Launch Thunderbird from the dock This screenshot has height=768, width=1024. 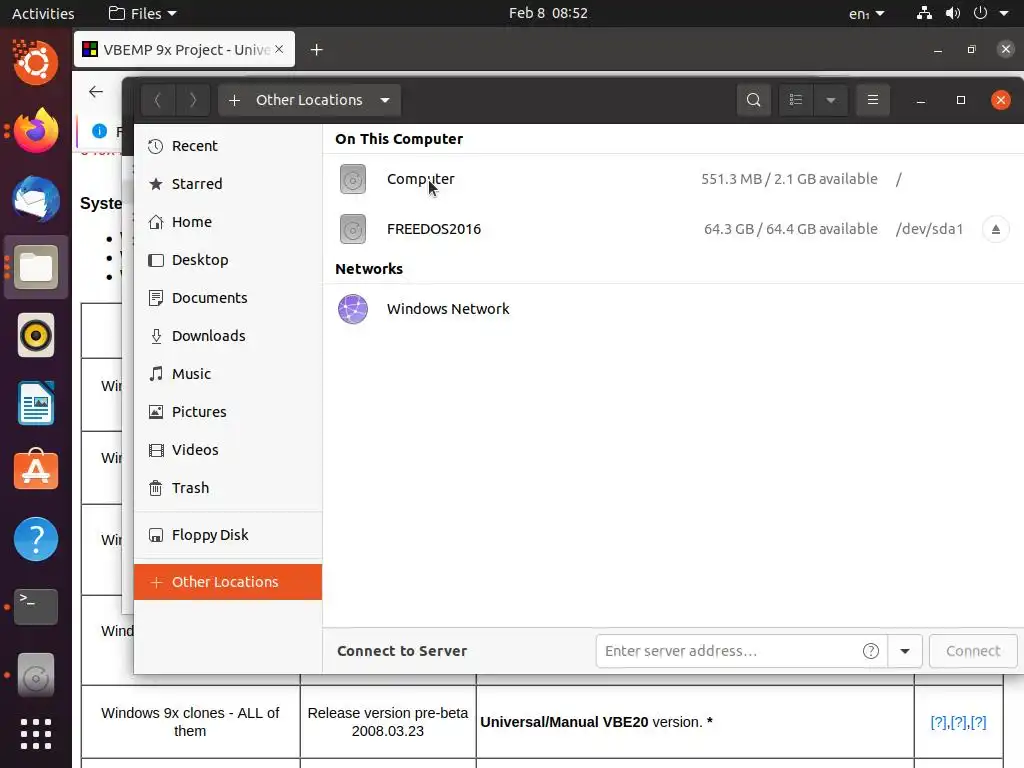click(36, 199)
